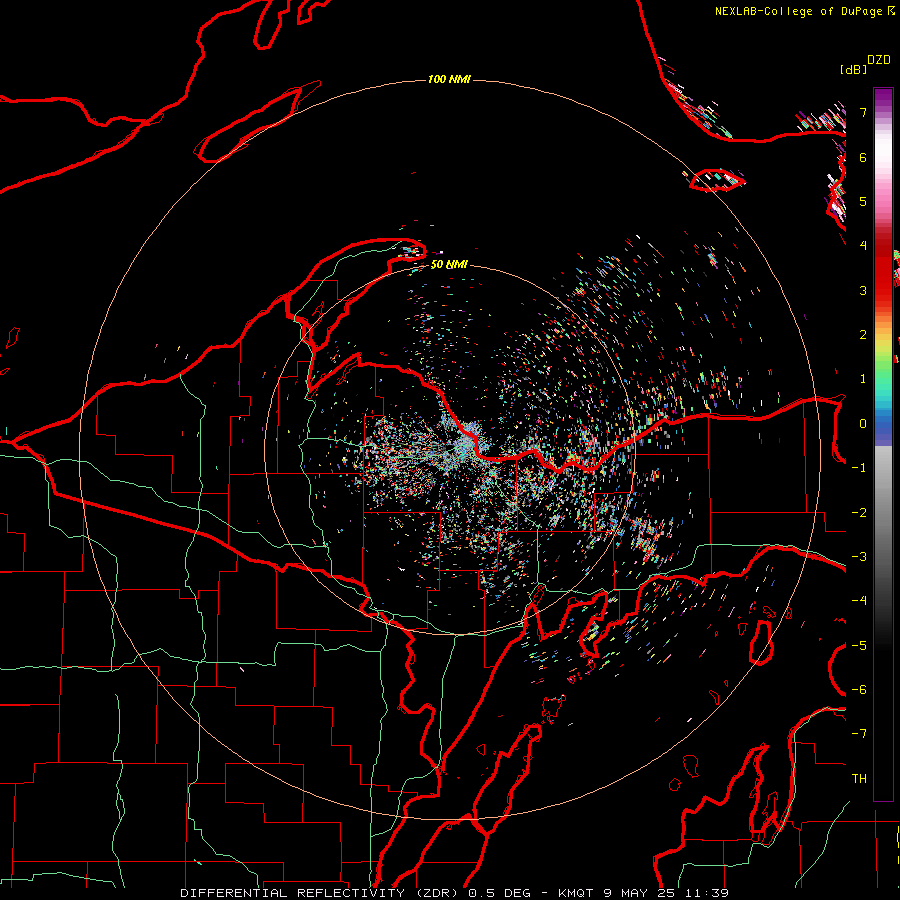Click the 100 NMI range ring label
The width and height of the screenshot is (900, 900).
pos(449,79)
